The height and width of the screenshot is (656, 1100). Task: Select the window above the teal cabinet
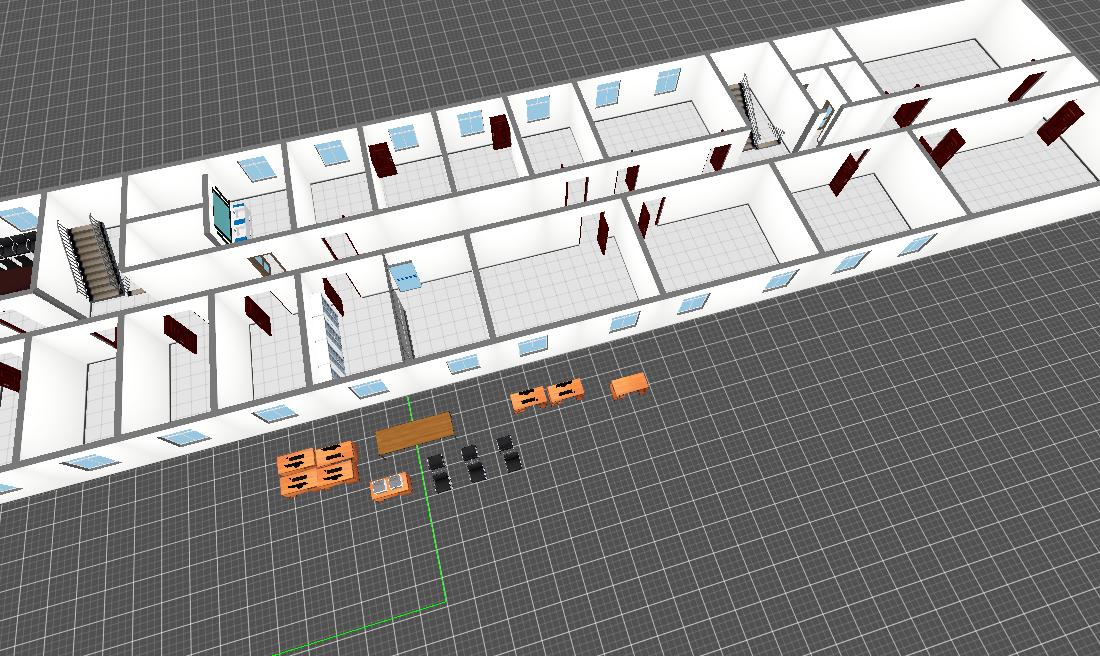pos(258,168)
